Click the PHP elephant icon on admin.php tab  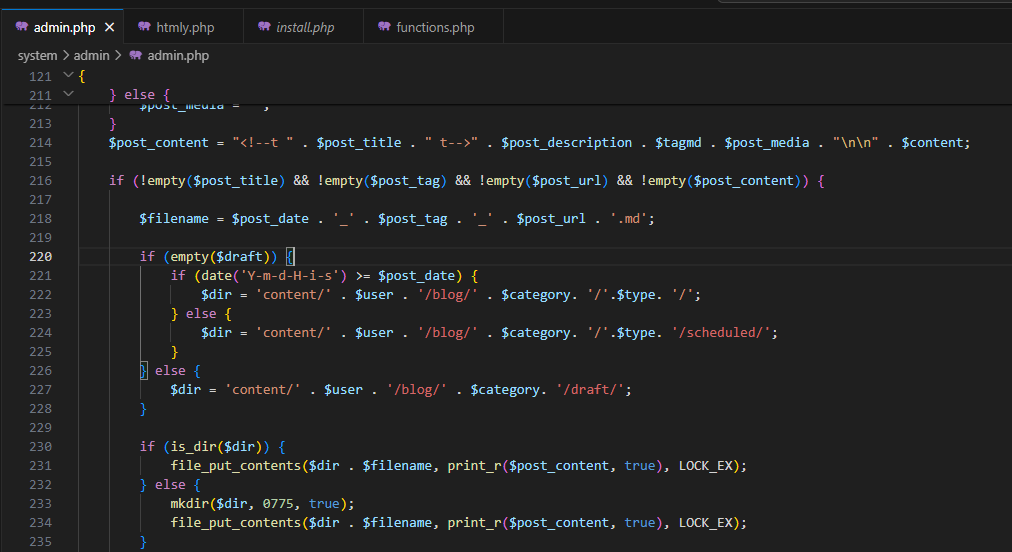(21, 27)
